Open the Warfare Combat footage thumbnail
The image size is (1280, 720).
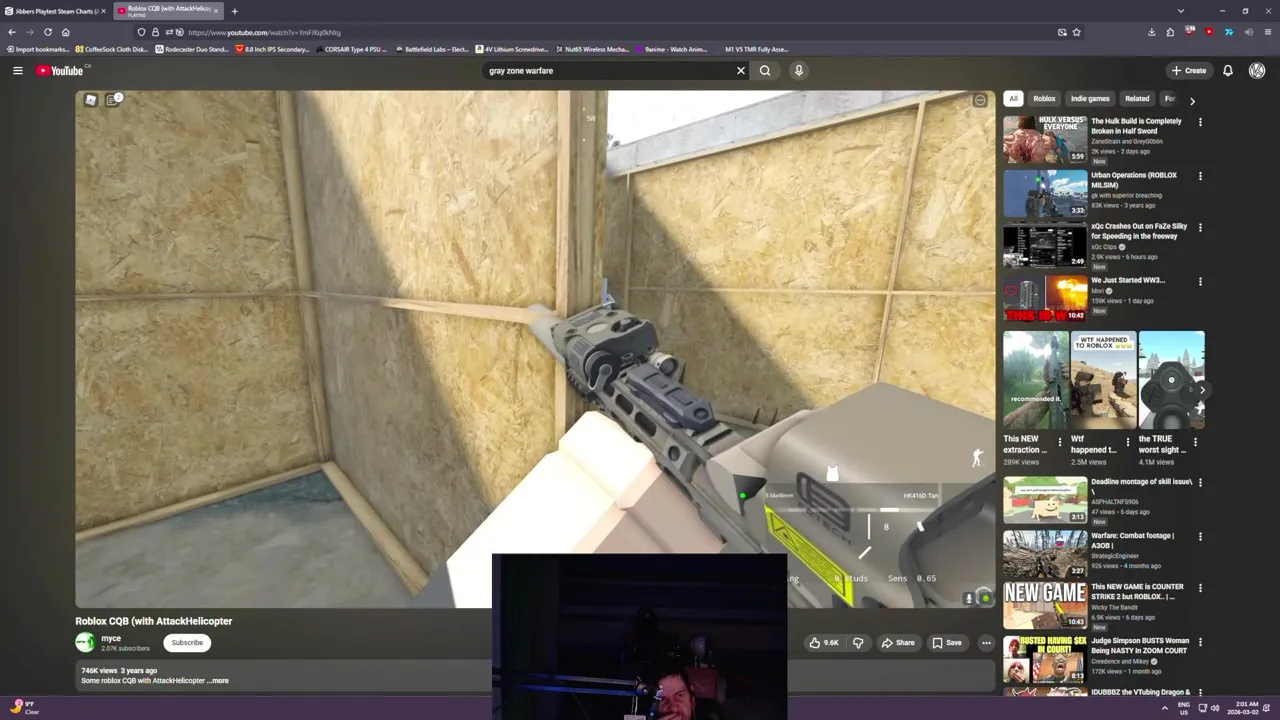pos(1045,553)
